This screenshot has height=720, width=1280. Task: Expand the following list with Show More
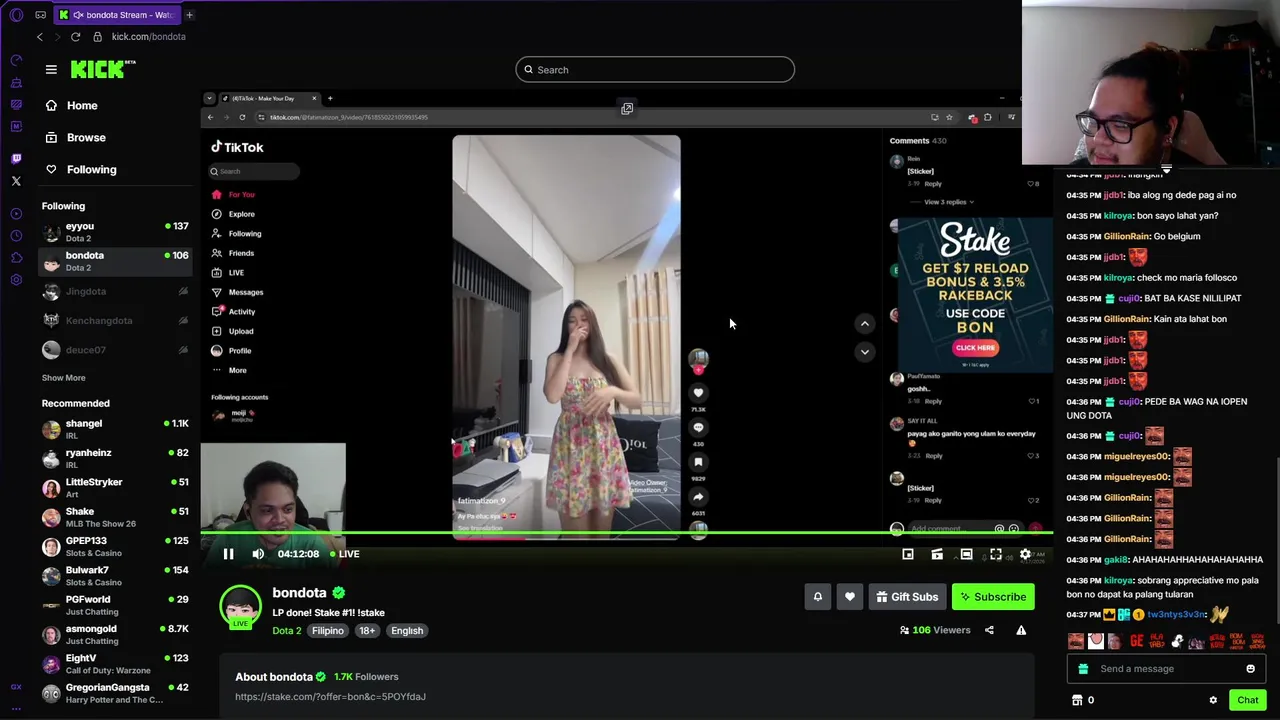coord(63,378)
